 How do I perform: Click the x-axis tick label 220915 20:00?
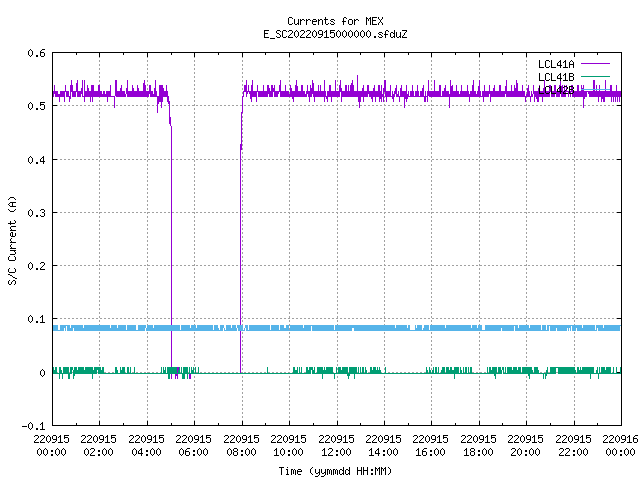coord(525,446)
